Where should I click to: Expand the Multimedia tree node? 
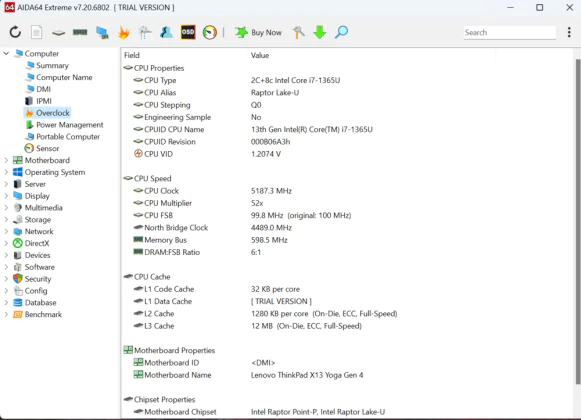[x=6, y=208]
